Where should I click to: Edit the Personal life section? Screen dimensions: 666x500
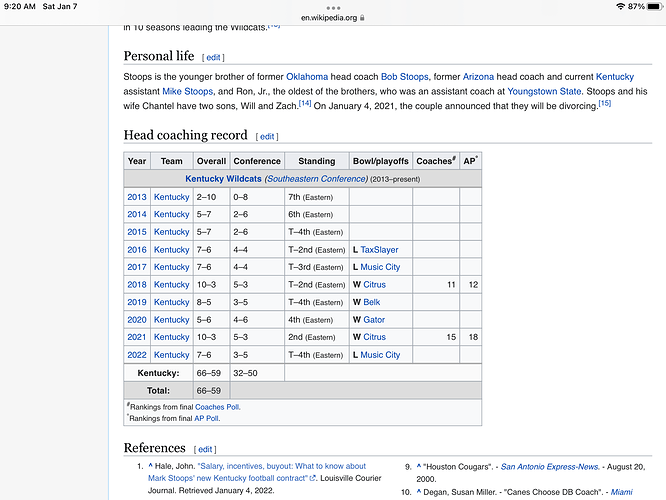coord(213,57)
